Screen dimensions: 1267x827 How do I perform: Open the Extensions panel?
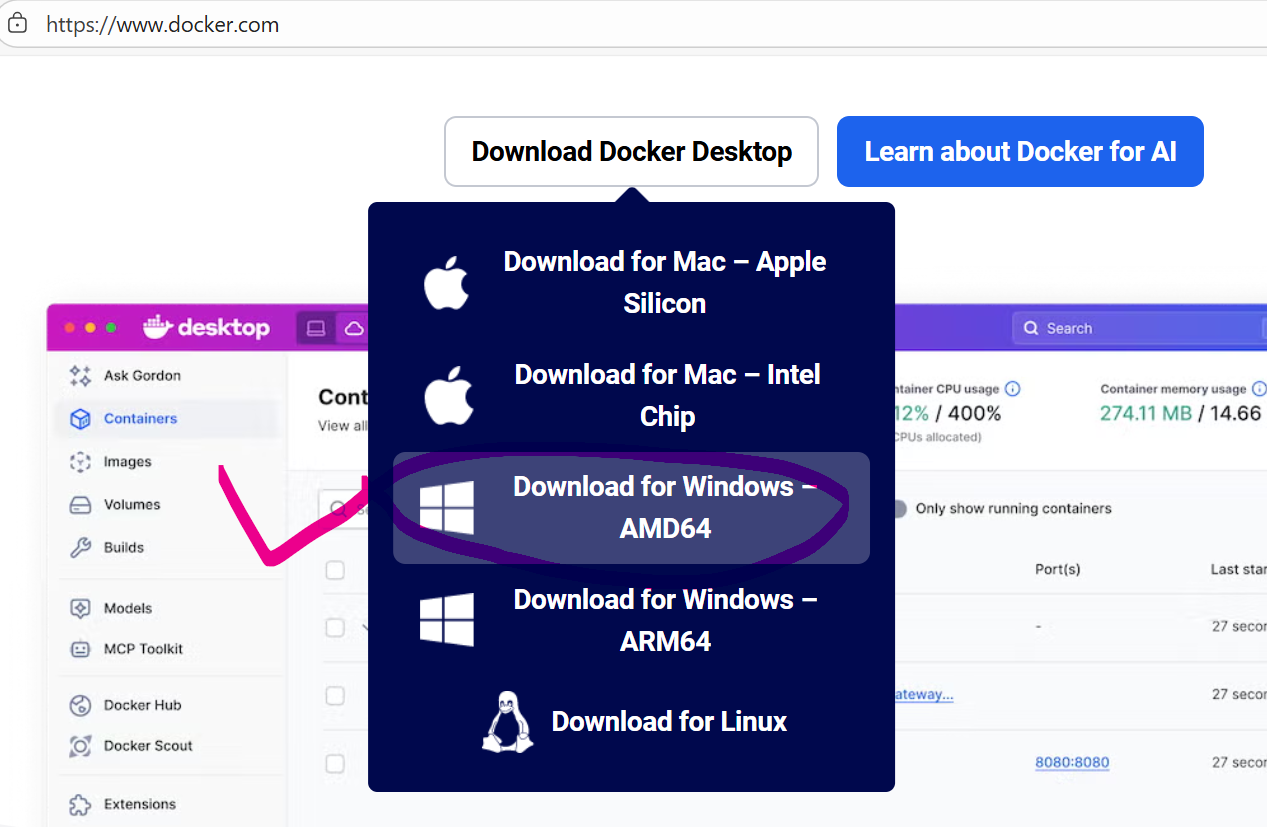point(76,803)
